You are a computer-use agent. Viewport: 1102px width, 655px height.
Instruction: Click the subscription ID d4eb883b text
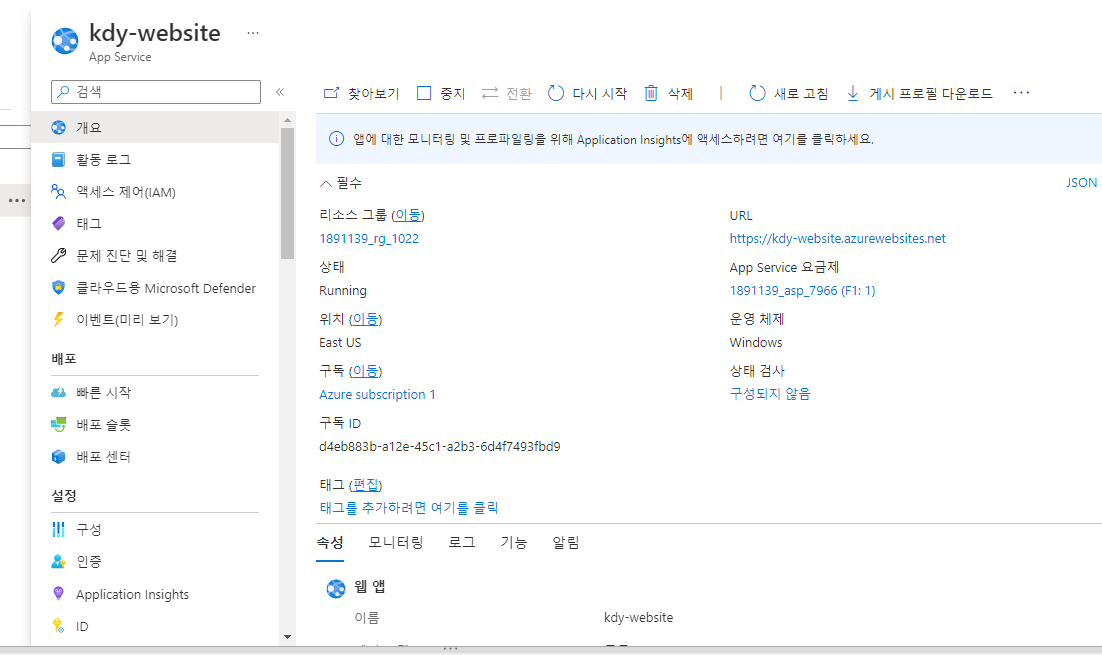[440, 447]
